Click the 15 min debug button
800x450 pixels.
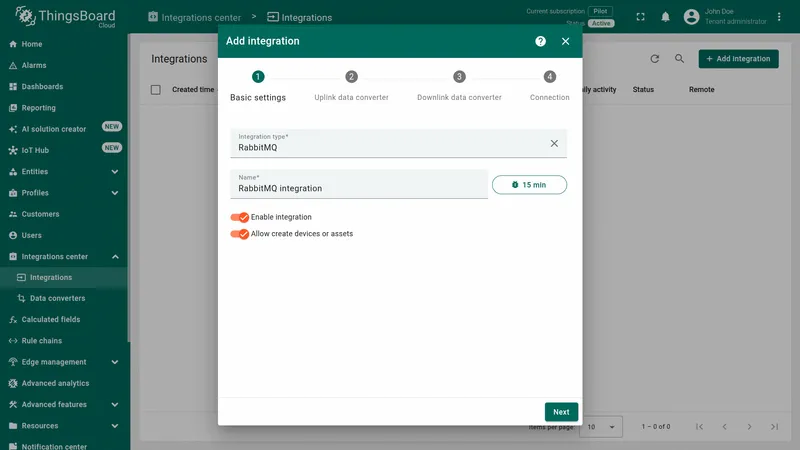(529, 185)
